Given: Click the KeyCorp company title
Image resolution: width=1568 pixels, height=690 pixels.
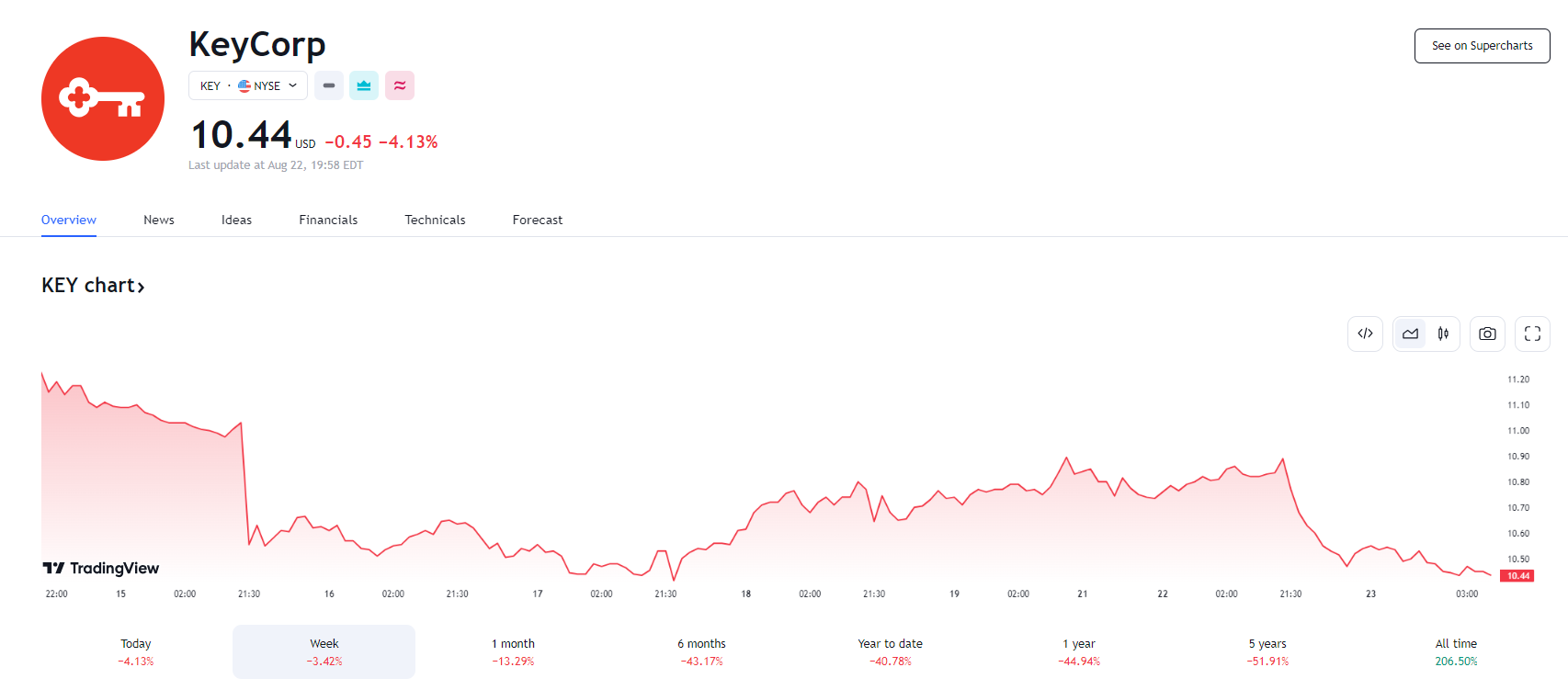Looking at the screenshot, I should (257, 44).
